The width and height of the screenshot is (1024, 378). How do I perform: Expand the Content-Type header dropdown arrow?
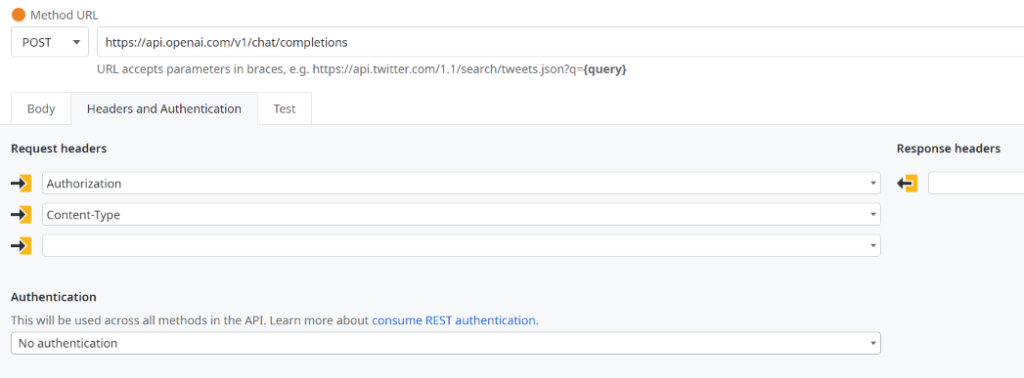click(x=873, y=214)
